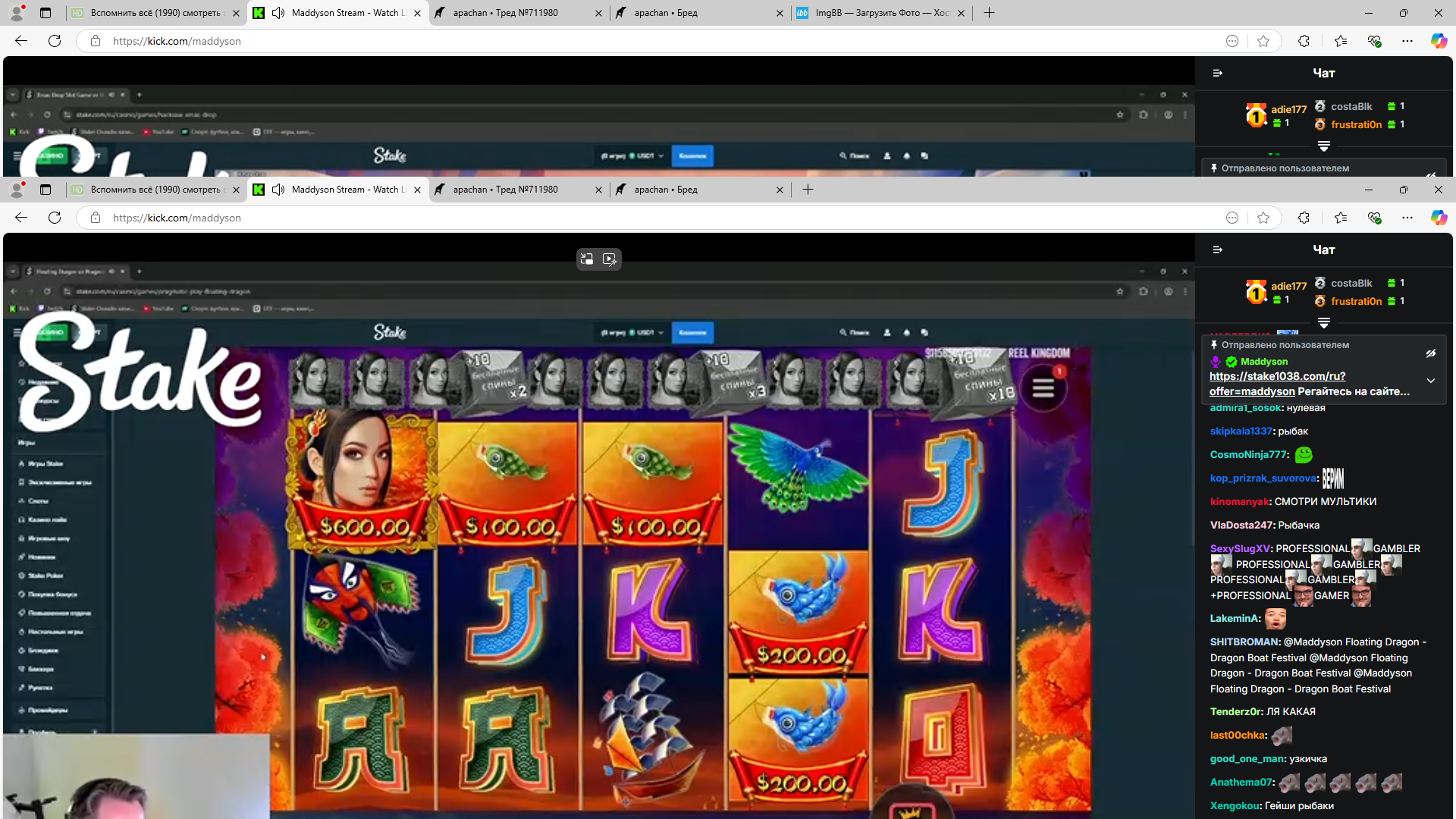Open frustrati0n's profile in the back chat leaderboard
This screenshot has width=1456, height=819.
(x=1356, y=124)
